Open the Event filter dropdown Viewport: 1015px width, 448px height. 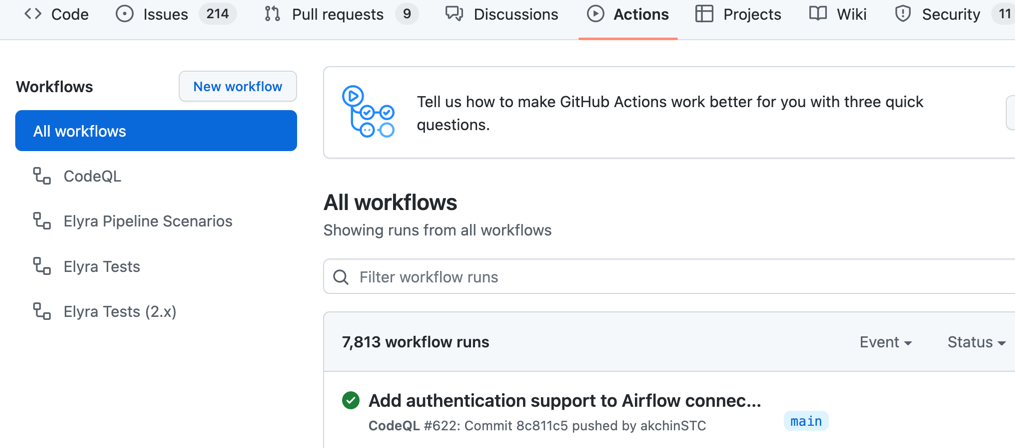(886, 342)
